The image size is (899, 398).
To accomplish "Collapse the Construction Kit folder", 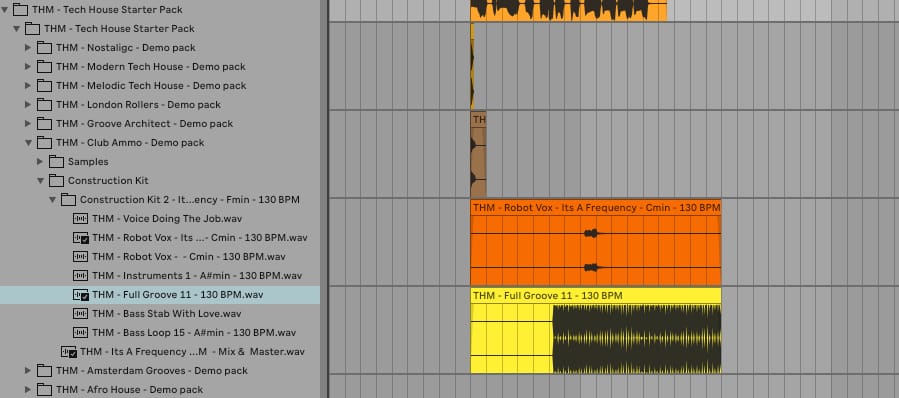I will coord(40,181).
